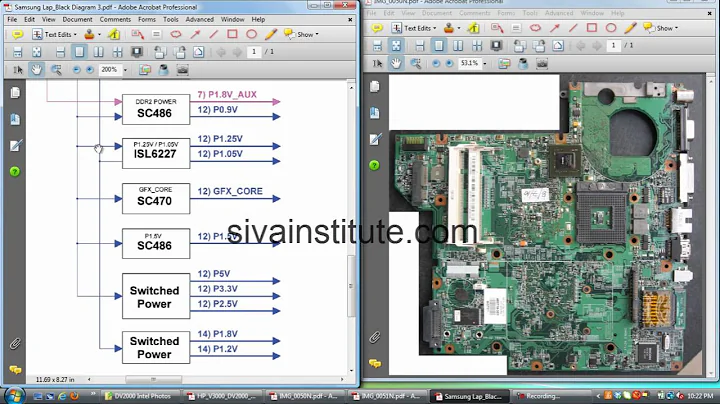Select the Select tool in Samsung Lap window

pyautogui.click(x=17, y=70)
